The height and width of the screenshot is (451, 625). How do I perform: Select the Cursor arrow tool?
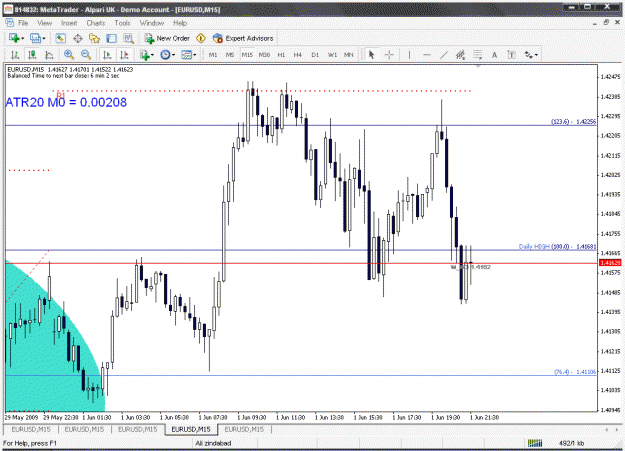(x=371, y=55)
